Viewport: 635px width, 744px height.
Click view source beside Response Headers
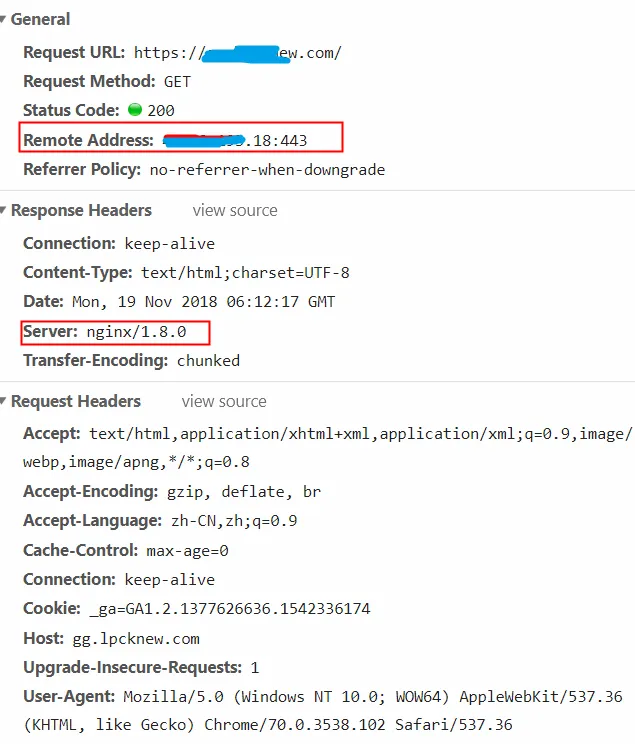235,210
